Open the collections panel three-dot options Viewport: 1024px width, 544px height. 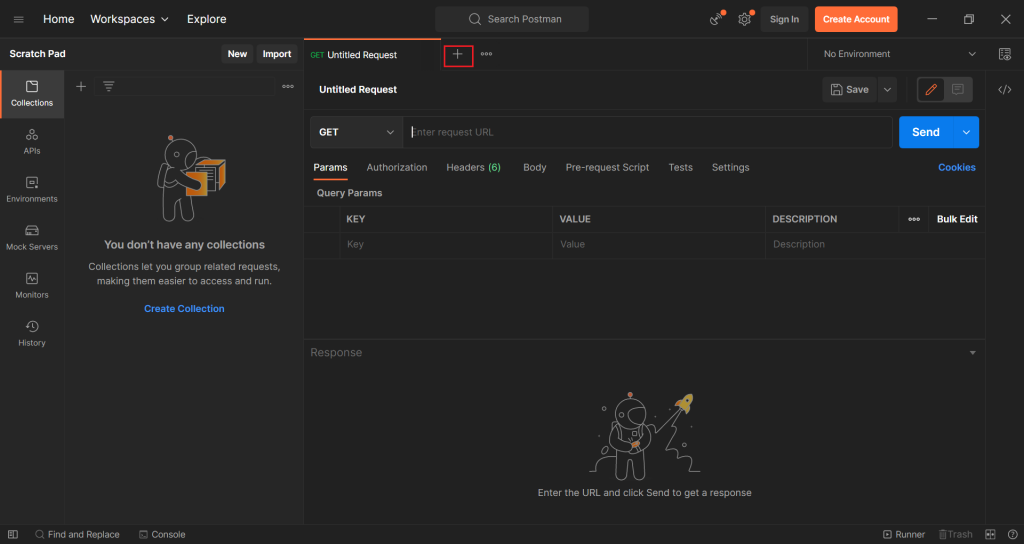point(288,86)
